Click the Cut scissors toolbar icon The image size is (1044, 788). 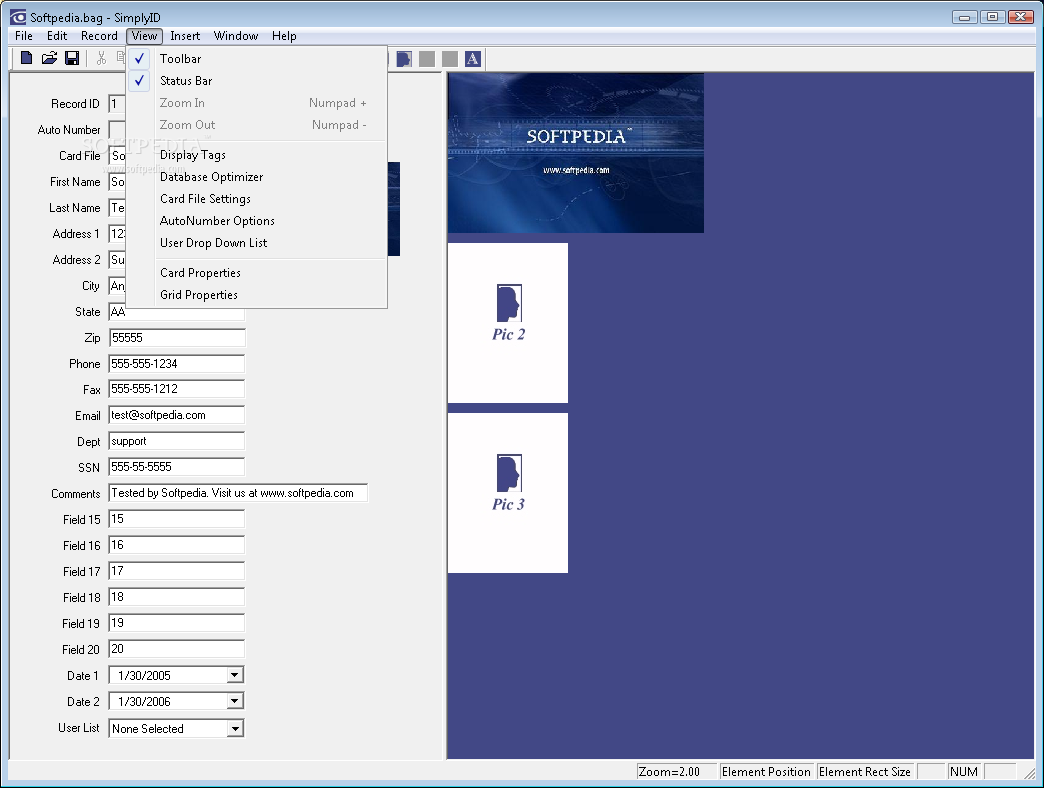click(101, 59)
